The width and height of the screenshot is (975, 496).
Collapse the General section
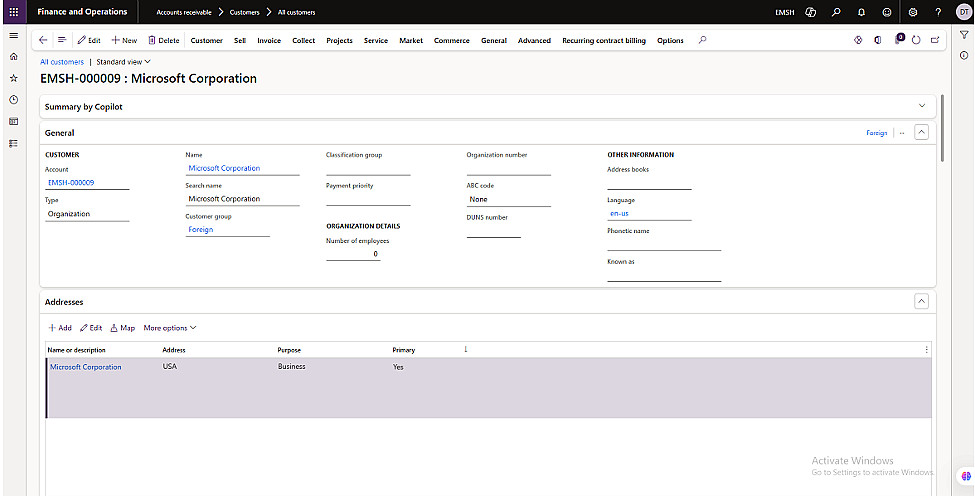921,132
